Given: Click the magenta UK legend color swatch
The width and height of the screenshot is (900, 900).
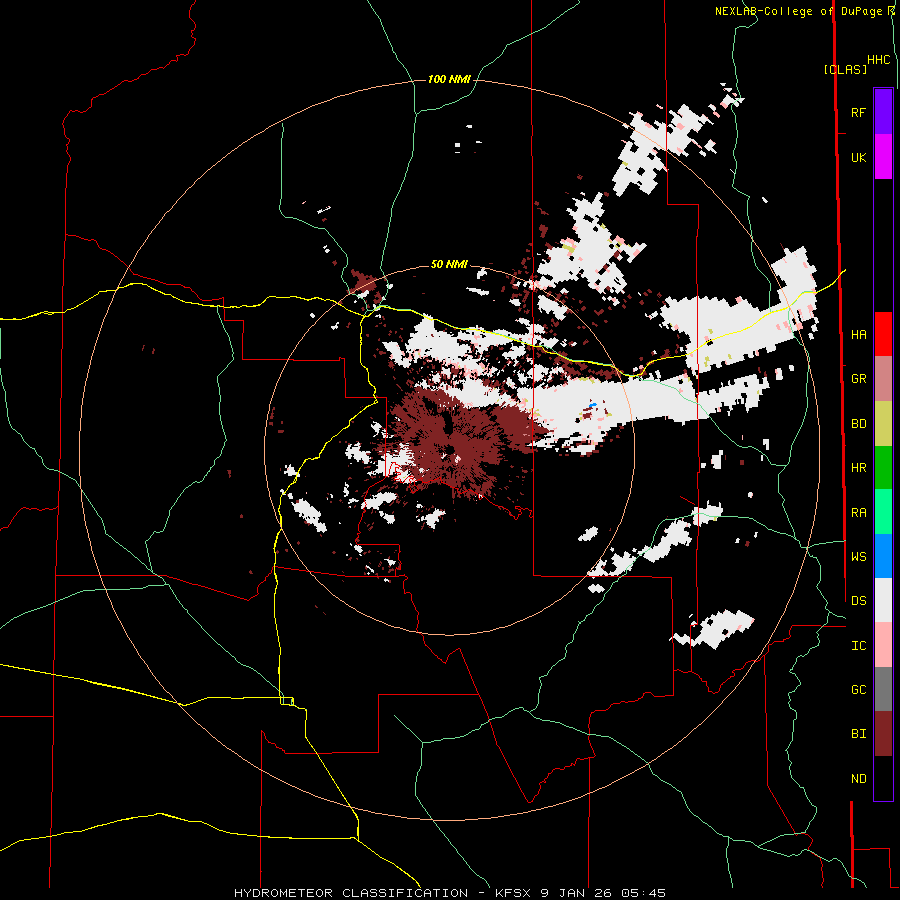Looking at the screenshot, I should tap(883, 157).
